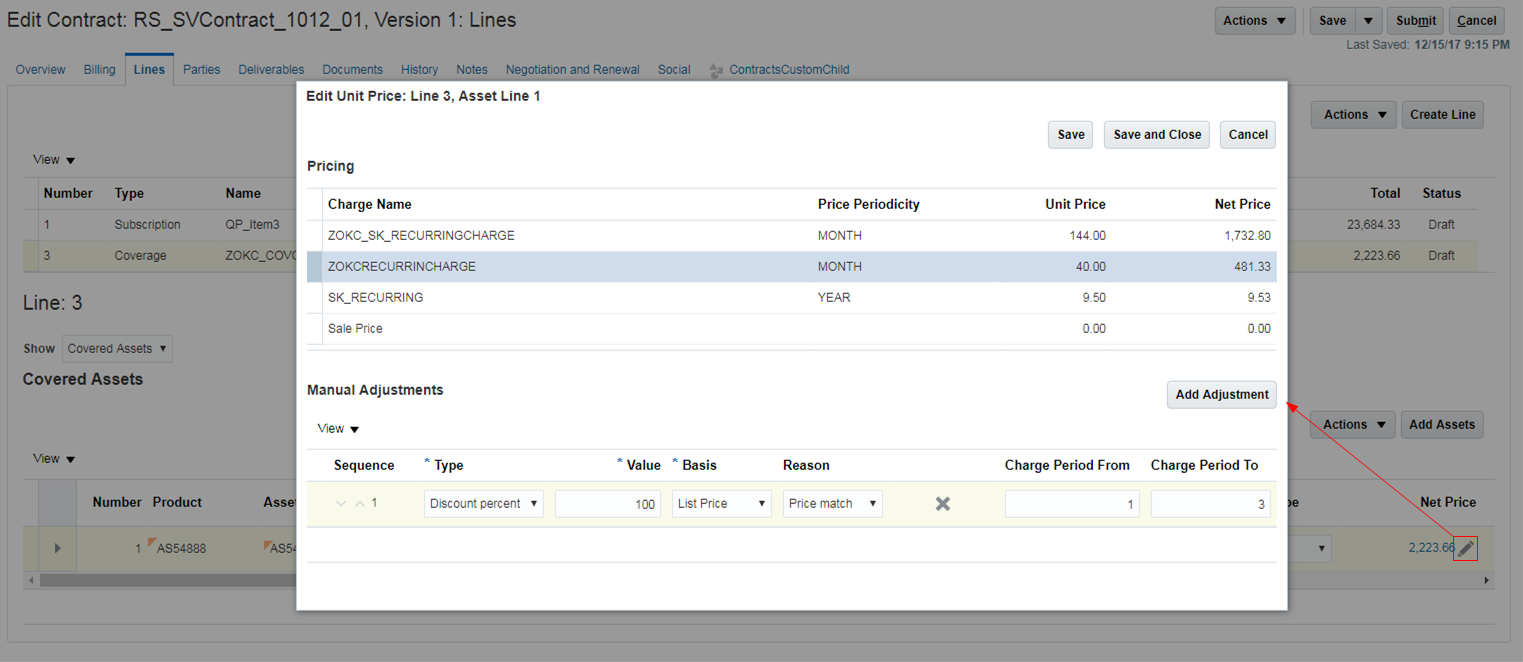Open the Notes tab
The height and width of the screenshot is (662, 1523).
point(472,70)
